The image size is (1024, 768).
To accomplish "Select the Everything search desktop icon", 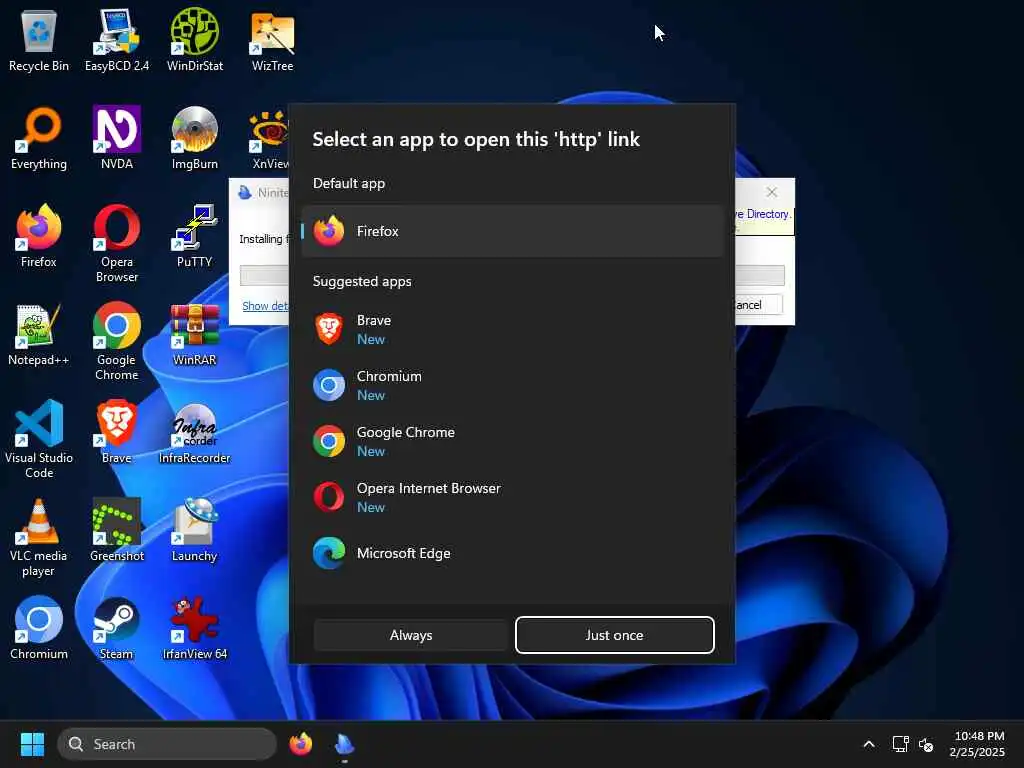I will click(x=39, y=138).
